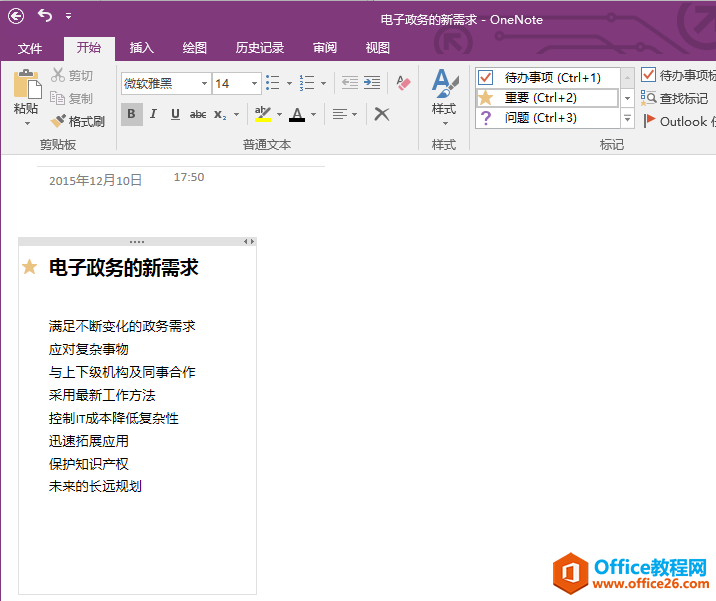Click the line 控制IT成本降低复杂性
The image size is (716, 601).
pyautogui.click(x=114, y=418)
